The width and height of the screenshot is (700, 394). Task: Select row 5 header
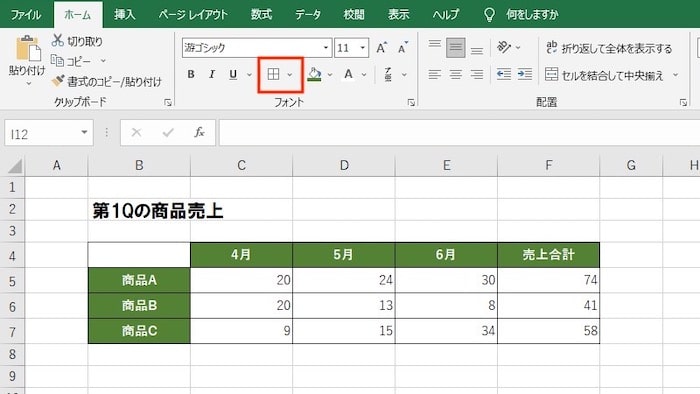pyautogui.click(x=12, y=281)
